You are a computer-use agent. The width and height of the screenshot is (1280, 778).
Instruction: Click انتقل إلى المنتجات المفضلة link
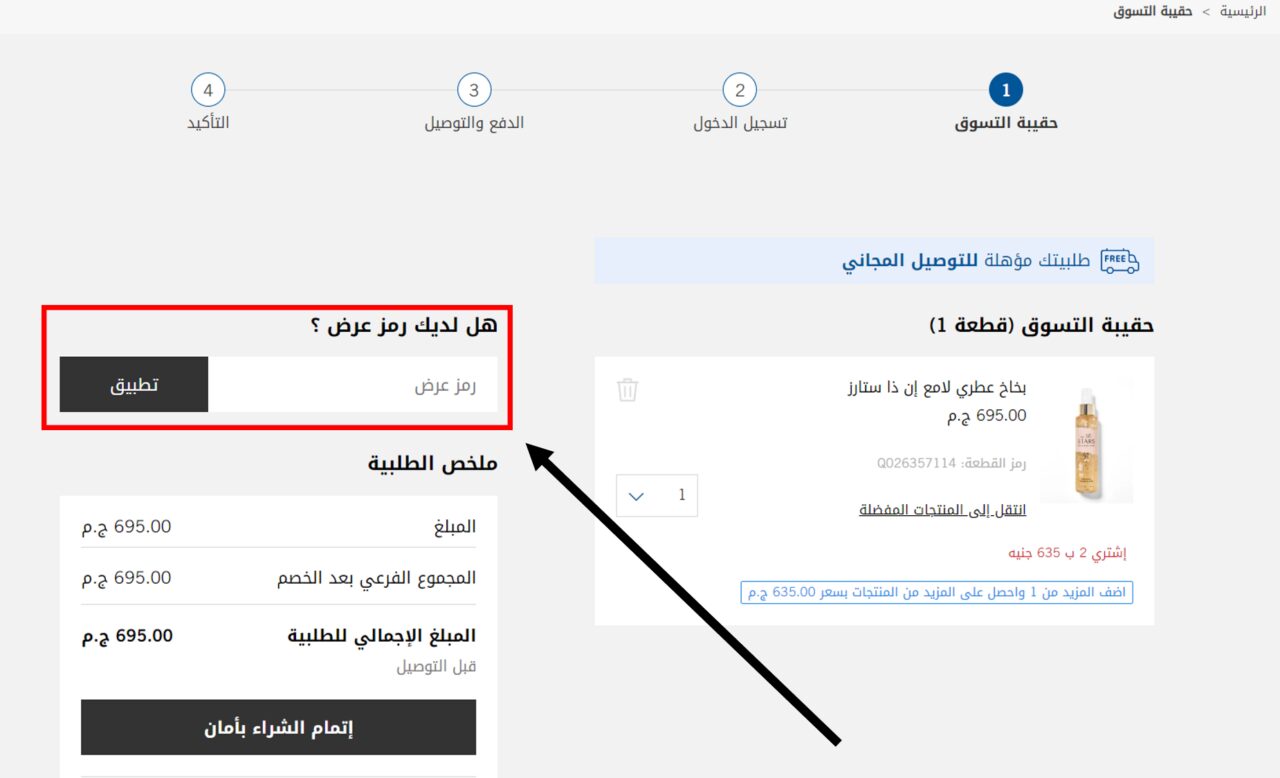coord(942,510)
